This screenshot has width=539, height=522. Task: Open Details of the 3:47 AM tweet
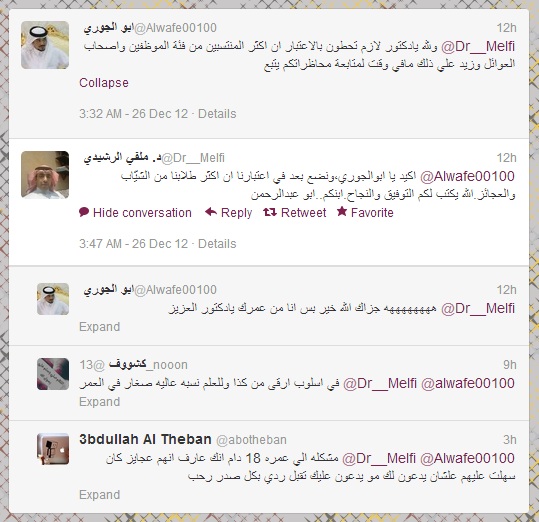[217, 244]
